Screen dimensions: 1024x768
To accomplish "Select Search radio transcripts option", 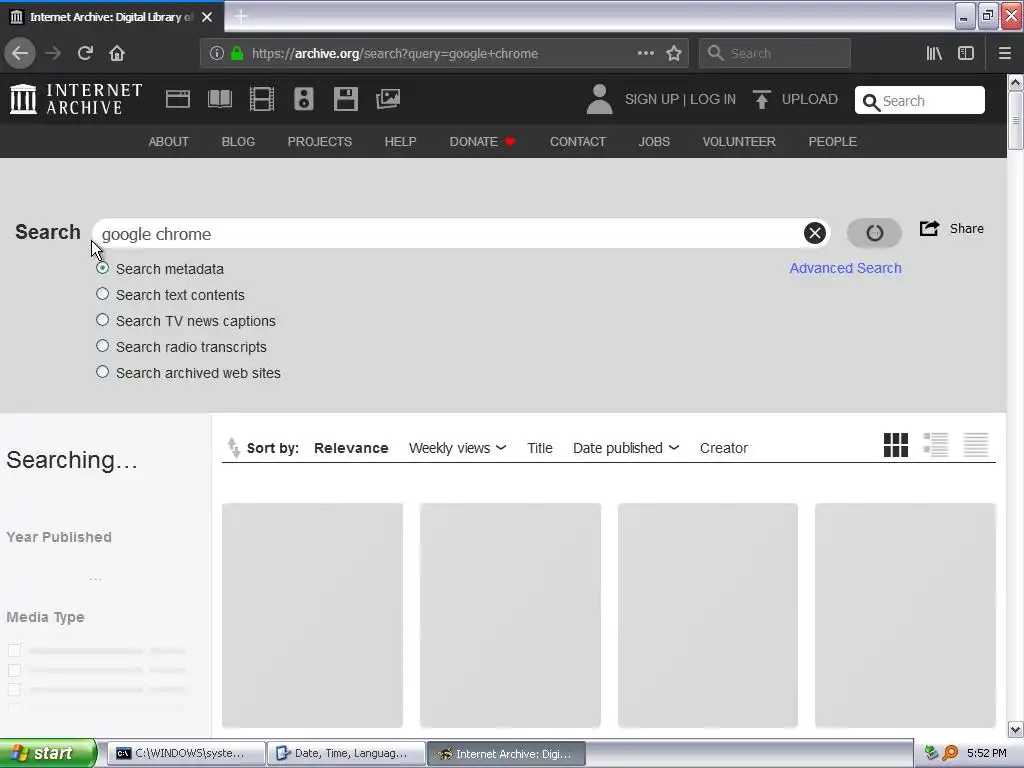I will click(x=103, y=346).
